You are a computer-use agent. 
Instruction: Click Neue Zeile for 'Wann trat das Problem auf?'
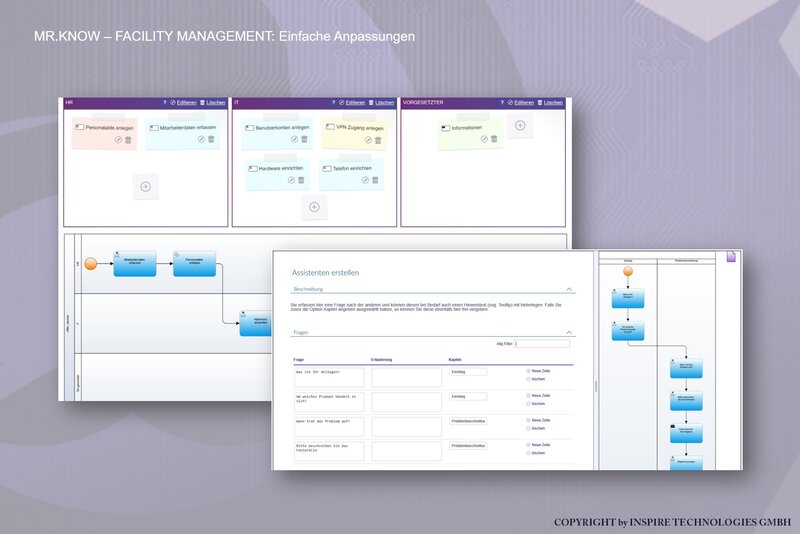click(538, 420)
